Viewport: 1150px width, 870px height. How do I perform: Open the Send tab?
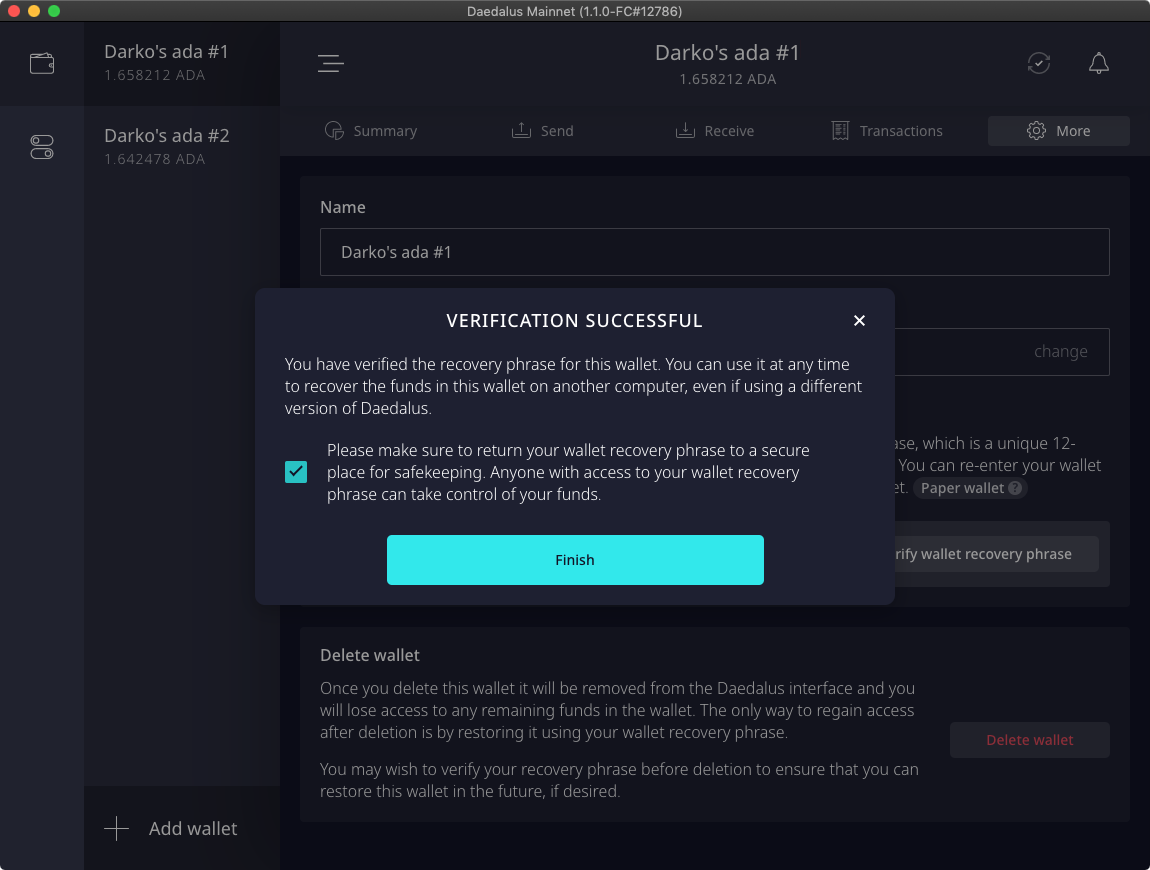[x=543, y=131]
